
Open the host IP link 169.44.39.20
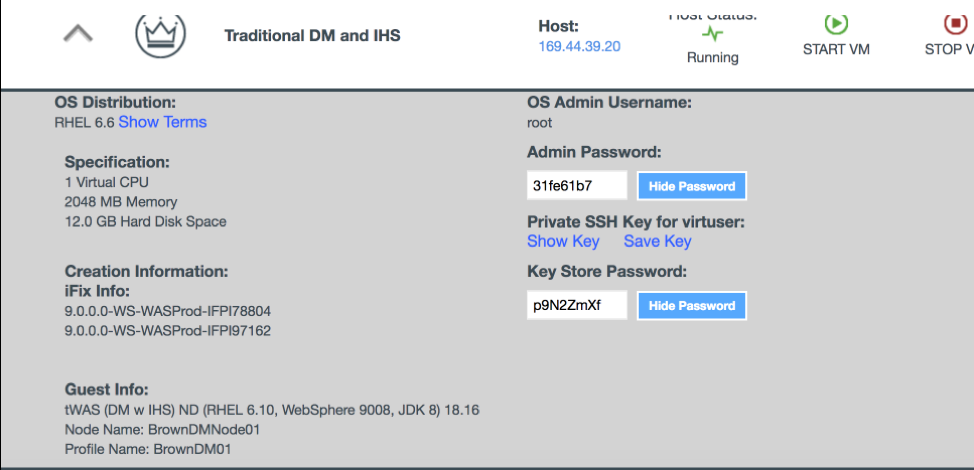tap(579, 46)
